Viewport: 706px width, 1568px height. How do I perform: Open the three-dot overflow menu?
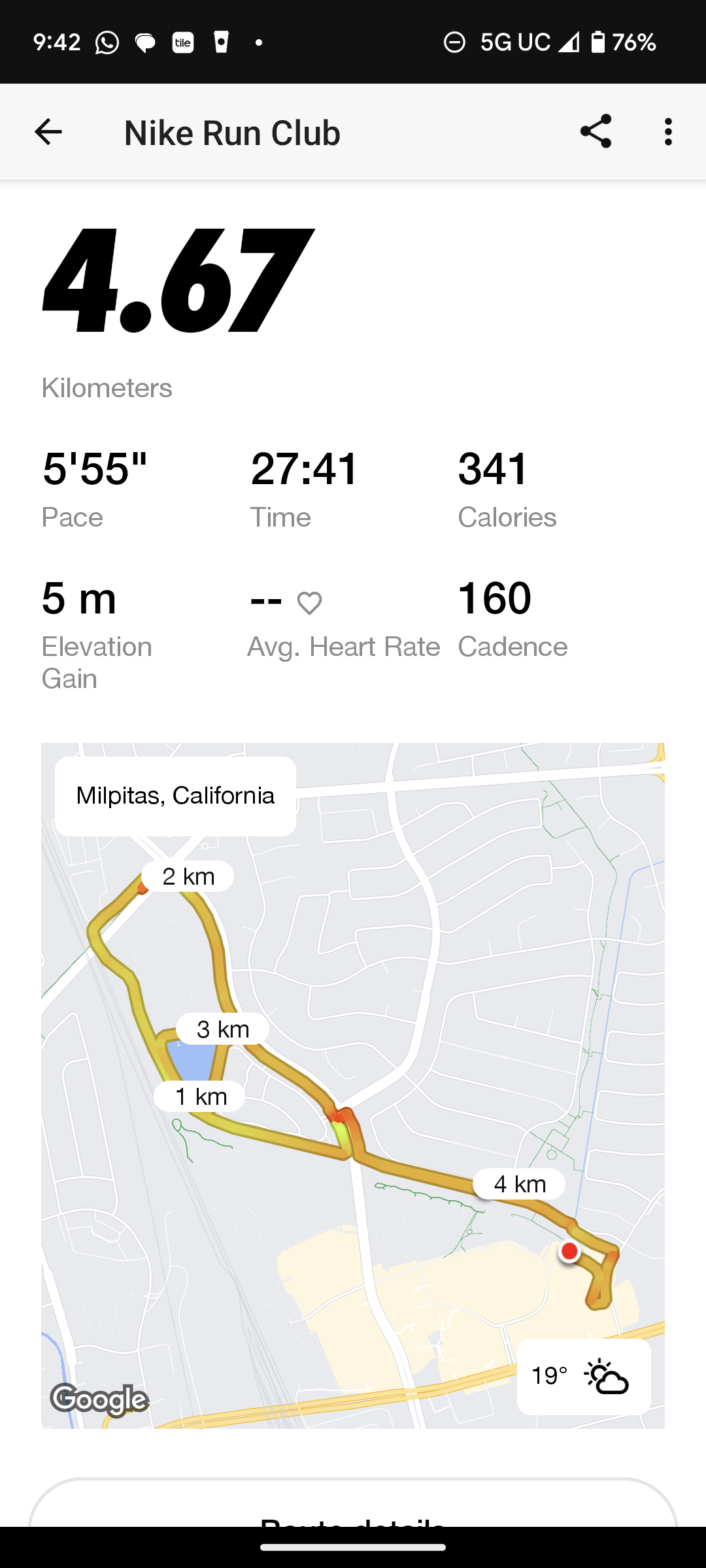(x=667, y=131)
